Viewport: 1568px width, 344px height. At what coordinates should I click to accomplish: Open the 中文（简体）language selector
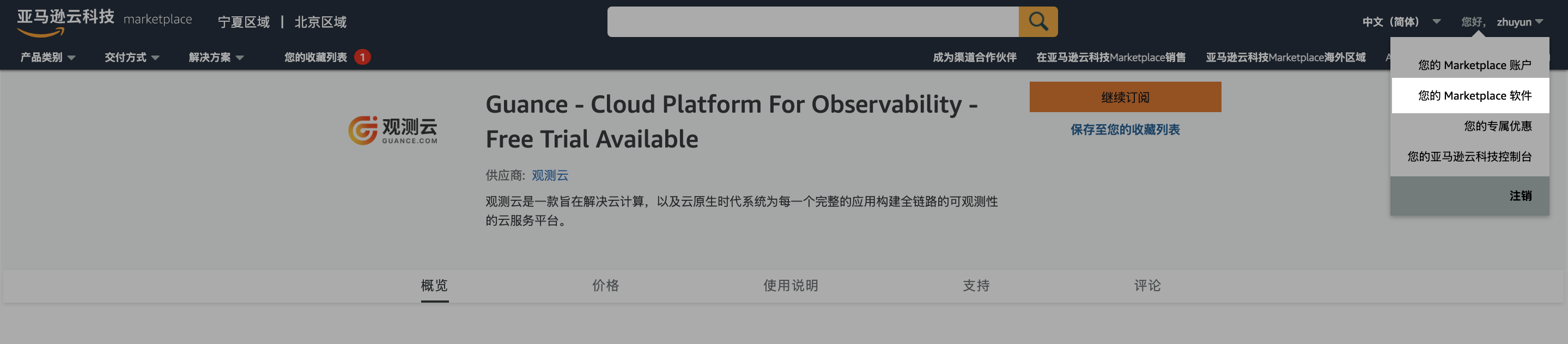coord(1401,22)
